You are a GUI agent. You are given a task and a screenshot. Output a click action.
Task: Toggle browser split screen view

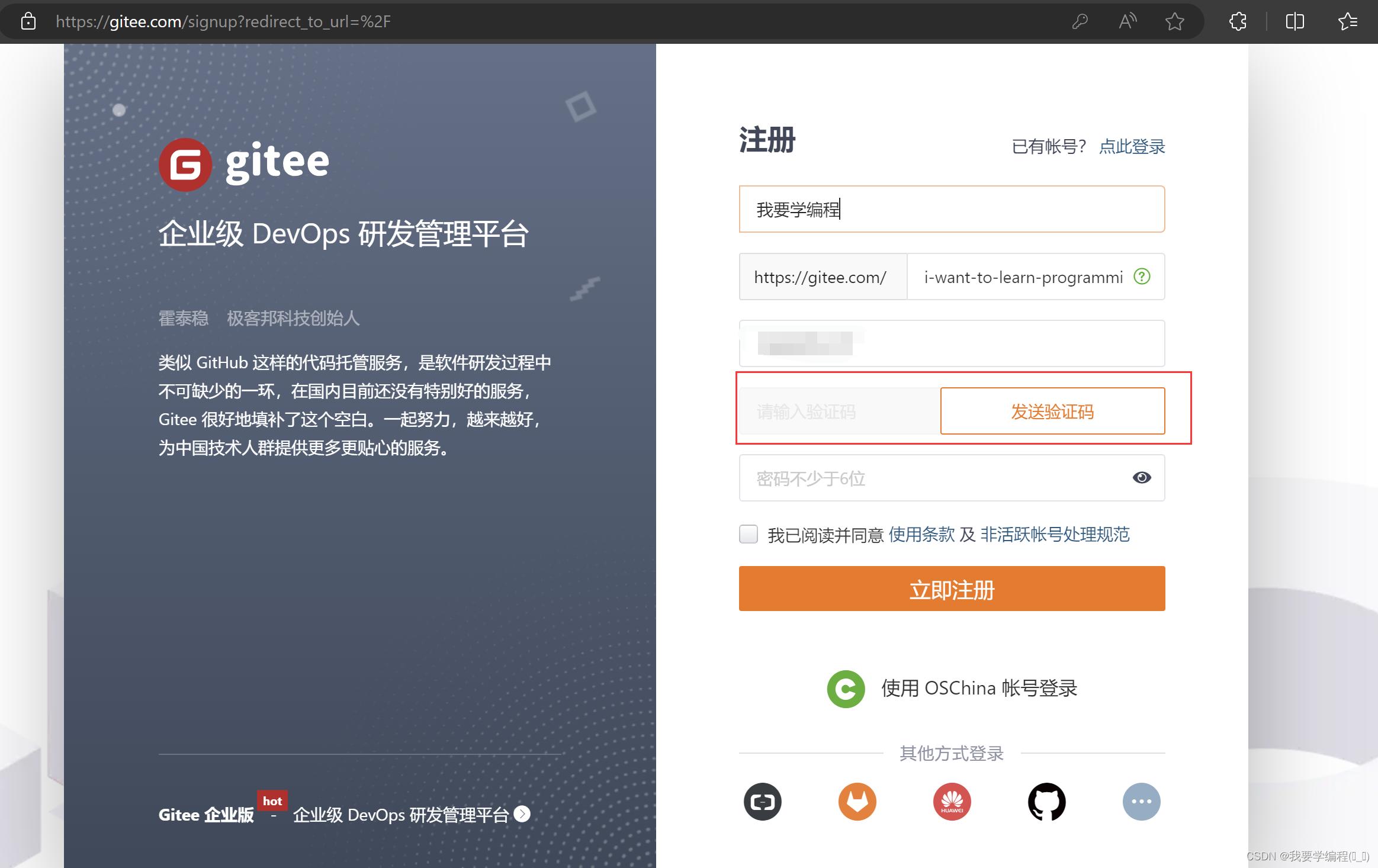click(1295, 22)
